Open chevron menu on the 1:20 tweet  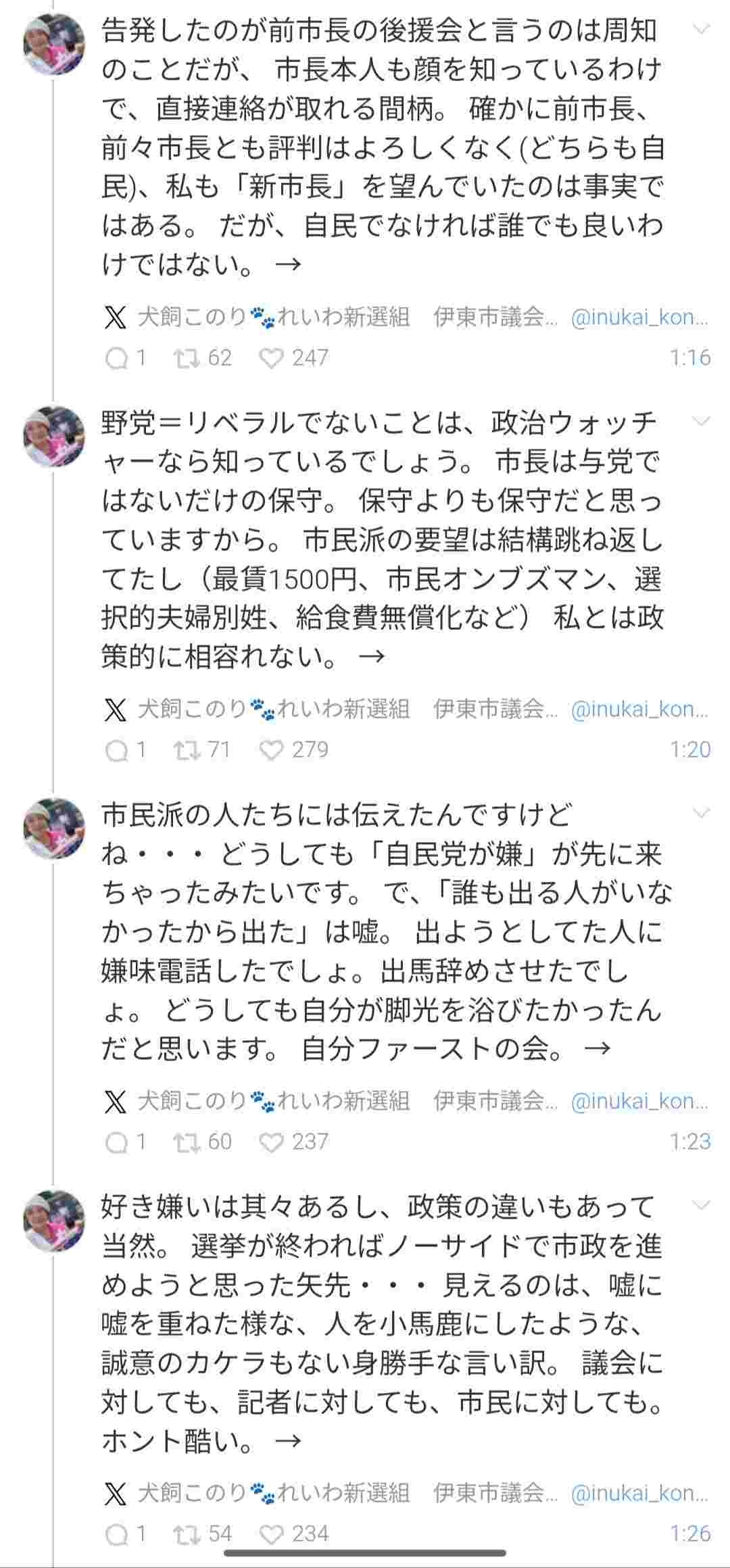point(702,422)
